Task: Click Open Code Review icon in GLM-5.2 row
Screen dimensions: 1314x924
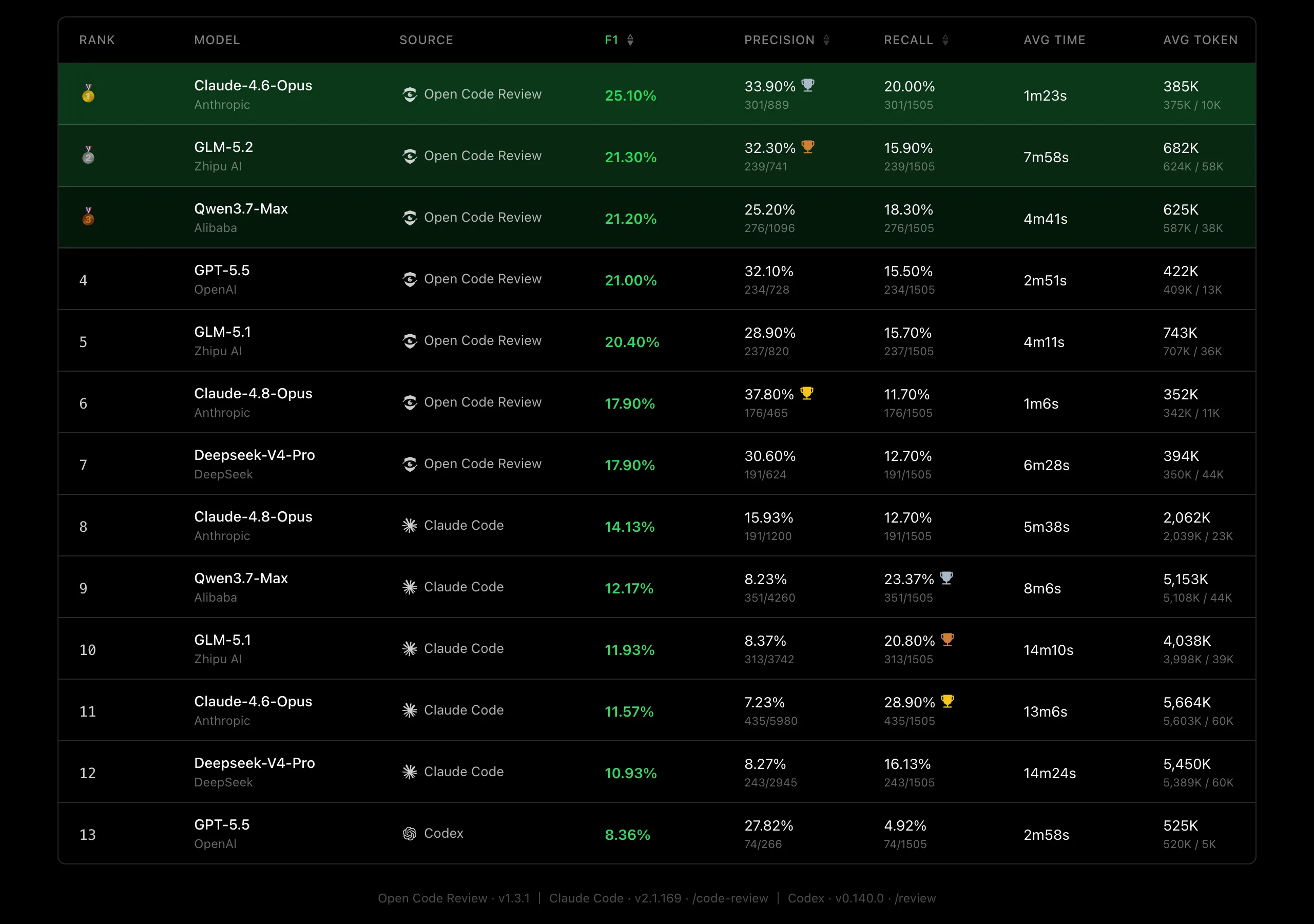Action: point(410,156)
